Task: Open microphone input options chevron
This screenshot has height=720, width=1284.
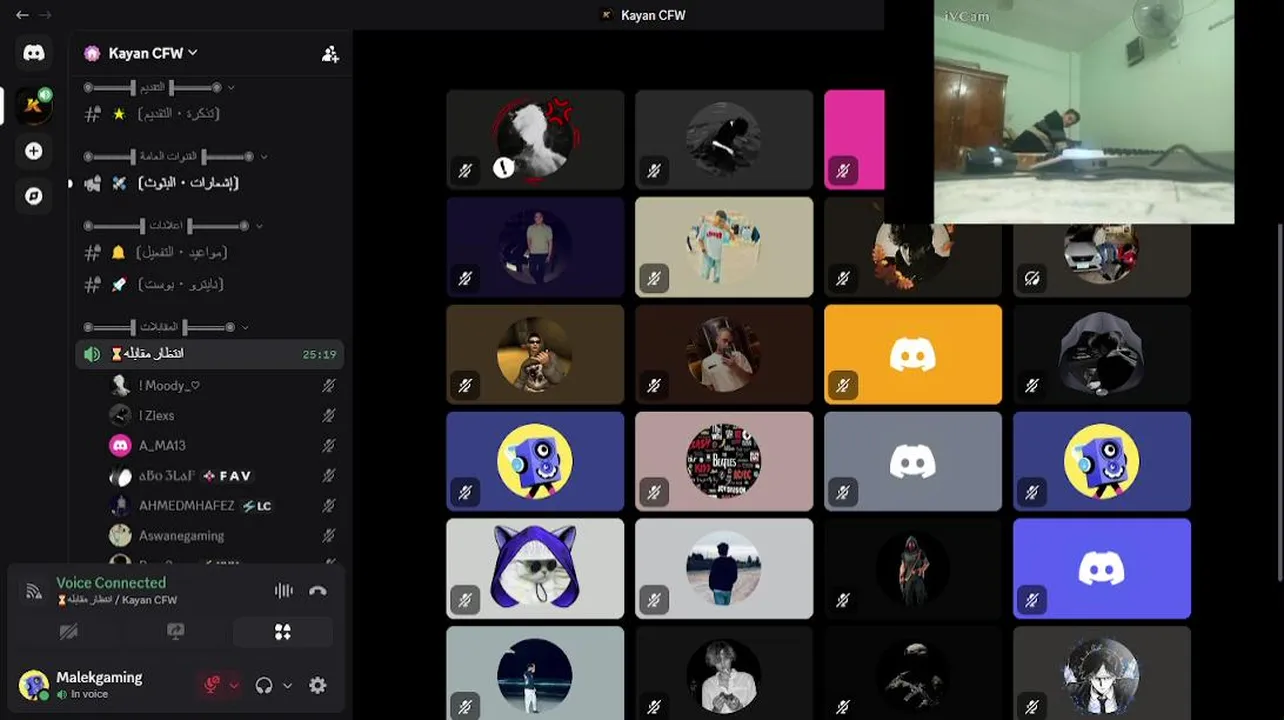Action: 235,685
